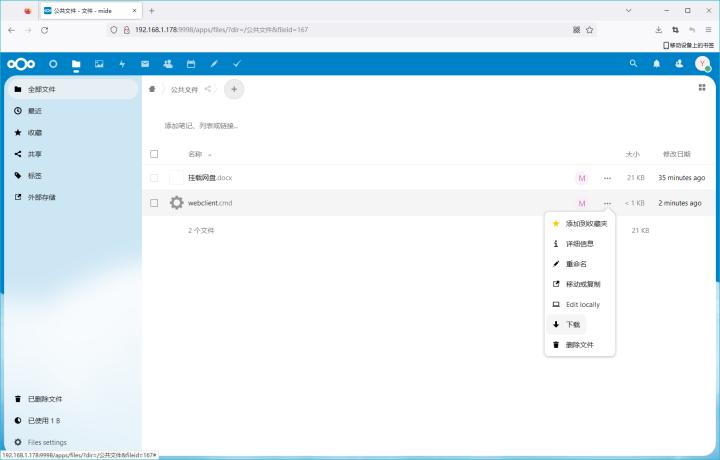
Task: Open the Activity lightning icon
Action: [122, 64]
